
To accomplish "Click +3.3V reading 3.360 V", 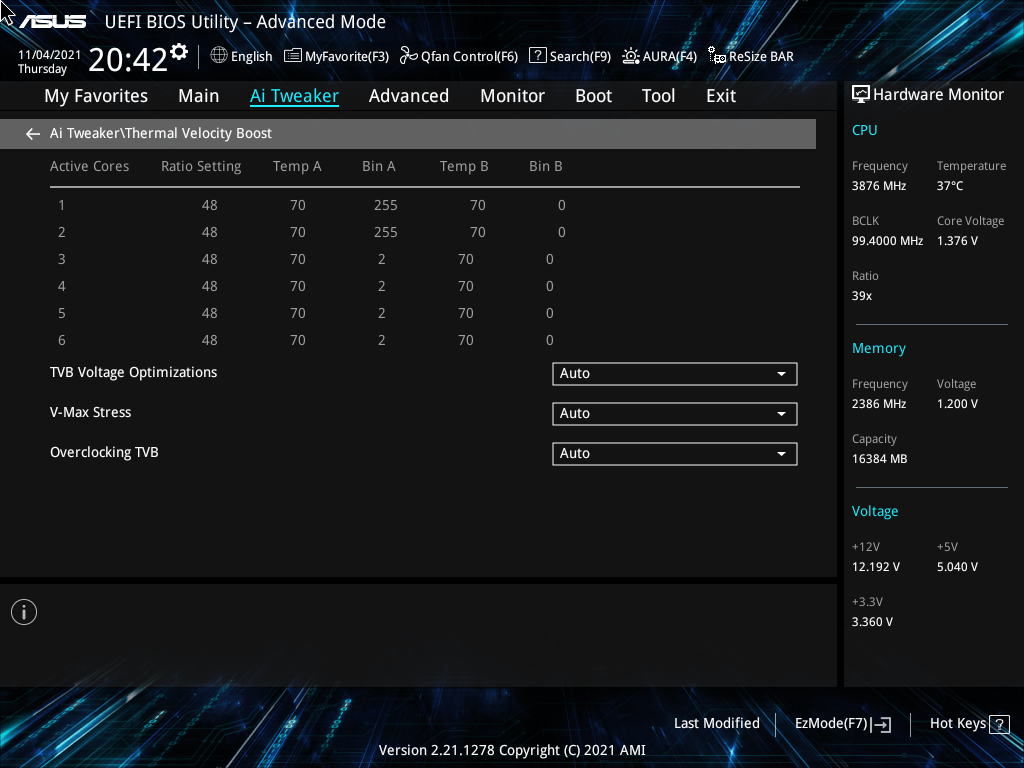I will click(872, 622).
